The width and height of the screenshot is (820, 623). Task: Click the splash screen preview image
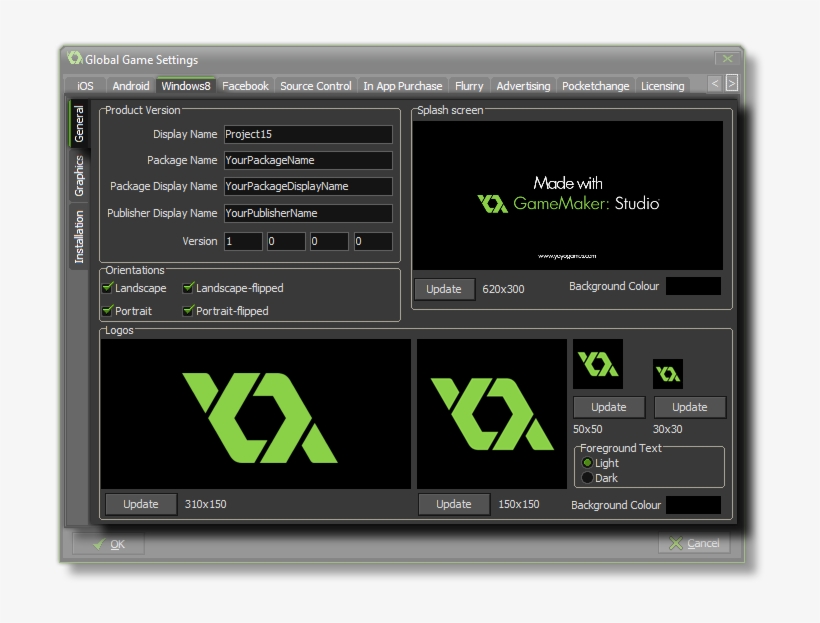click(567, 196)
